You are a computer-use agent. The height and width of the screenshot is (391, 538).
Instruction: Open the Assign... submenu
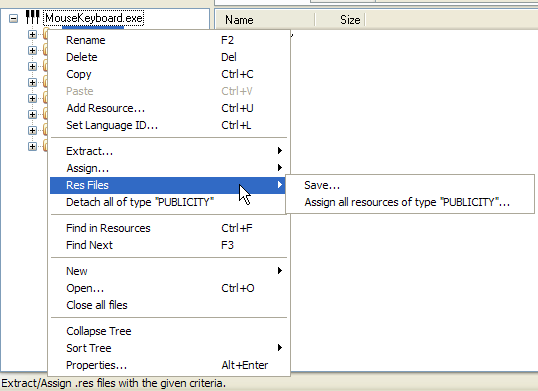point(168,168)
